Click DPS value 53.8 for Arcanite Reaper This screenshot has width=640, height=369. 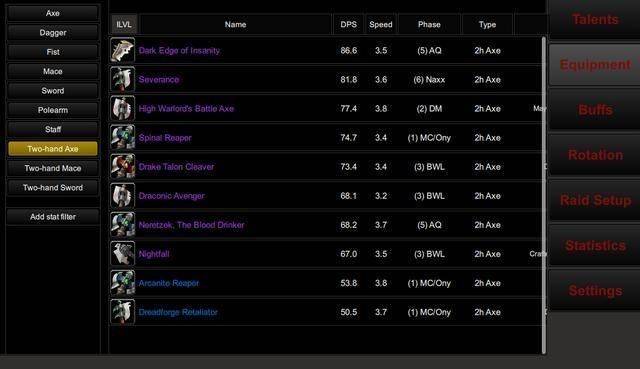tap(349, 283)
